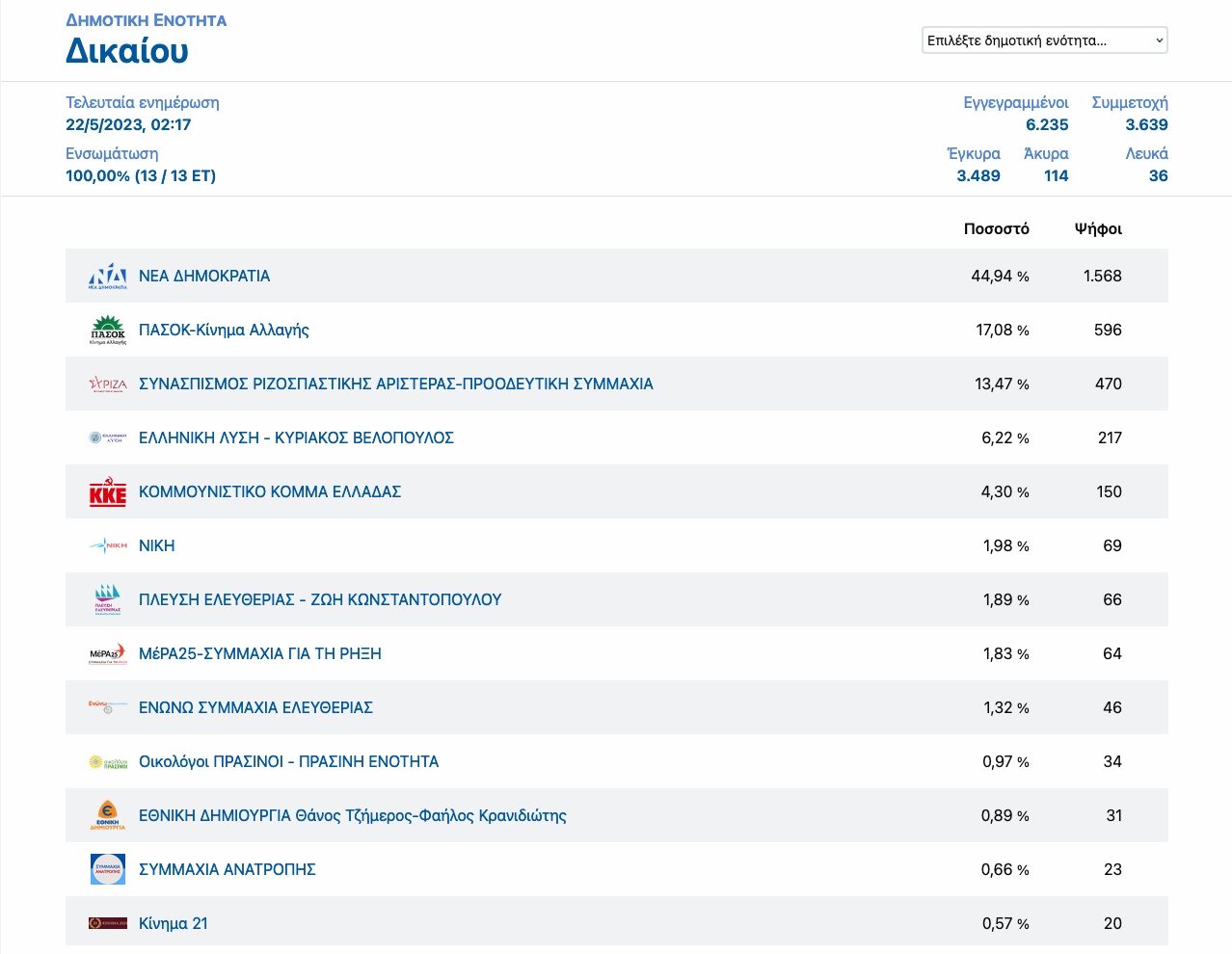
Task: Open ΕΝΩΝΩ ΣΥΜΜΑΧΙΑ ΕΛΕΥΘΕΡΙΑΣ link
Action: (x=255, y=707)
